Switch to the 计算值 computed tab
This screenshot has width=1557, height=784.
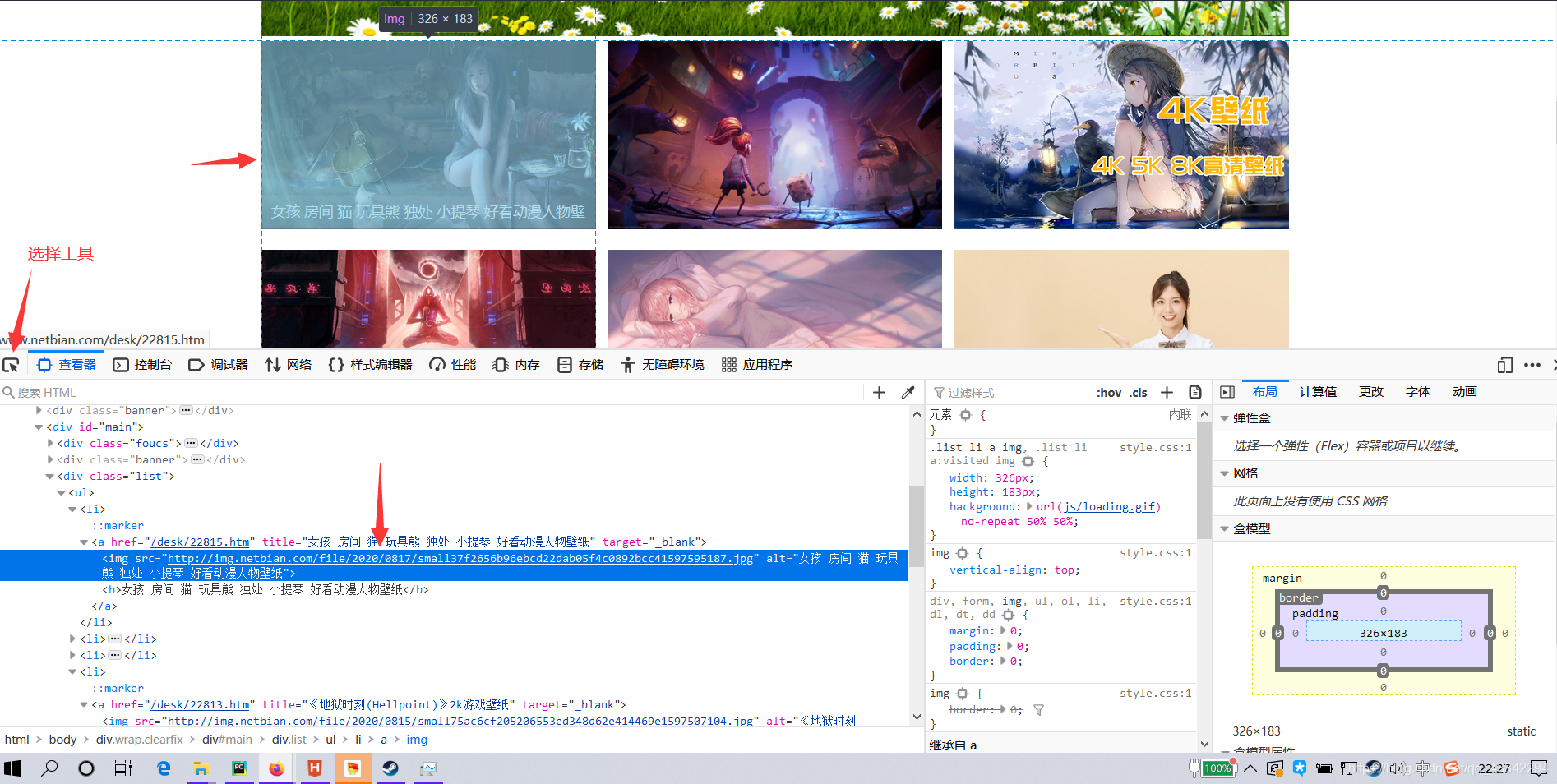1318,392
